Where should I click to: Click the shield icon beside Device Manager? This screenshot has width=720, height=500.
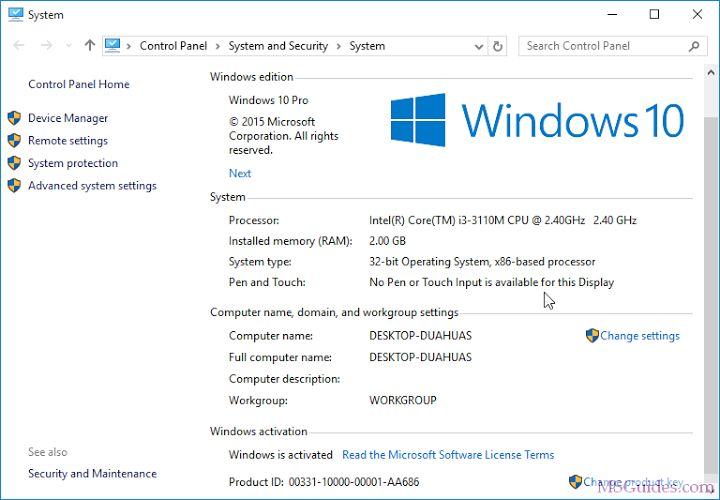(x=14, y=118)
